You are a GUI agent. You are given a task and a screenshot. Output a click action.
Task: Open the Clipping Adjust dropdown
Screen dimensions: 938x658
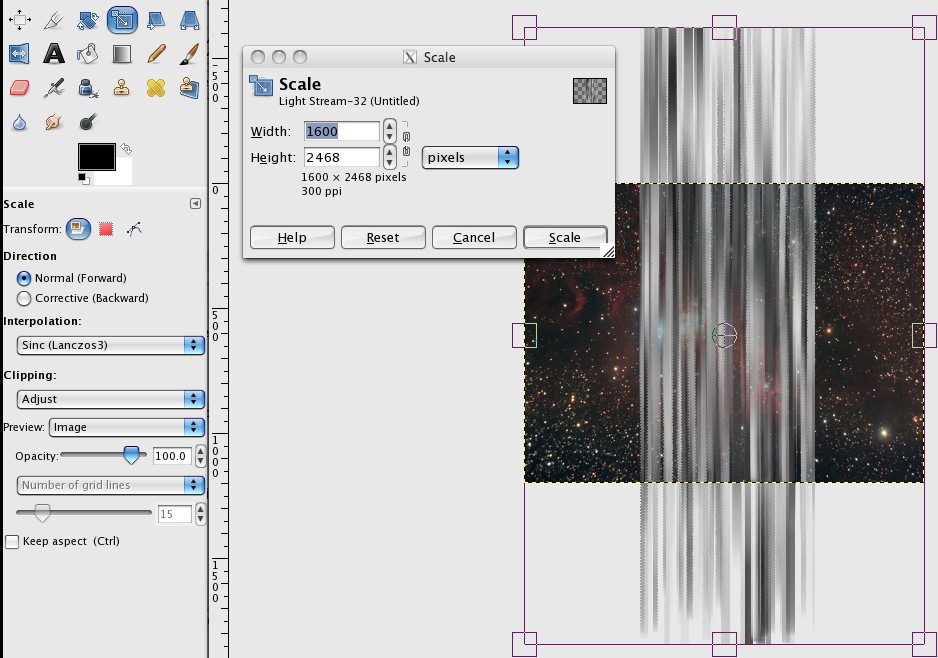pos(110,399)
